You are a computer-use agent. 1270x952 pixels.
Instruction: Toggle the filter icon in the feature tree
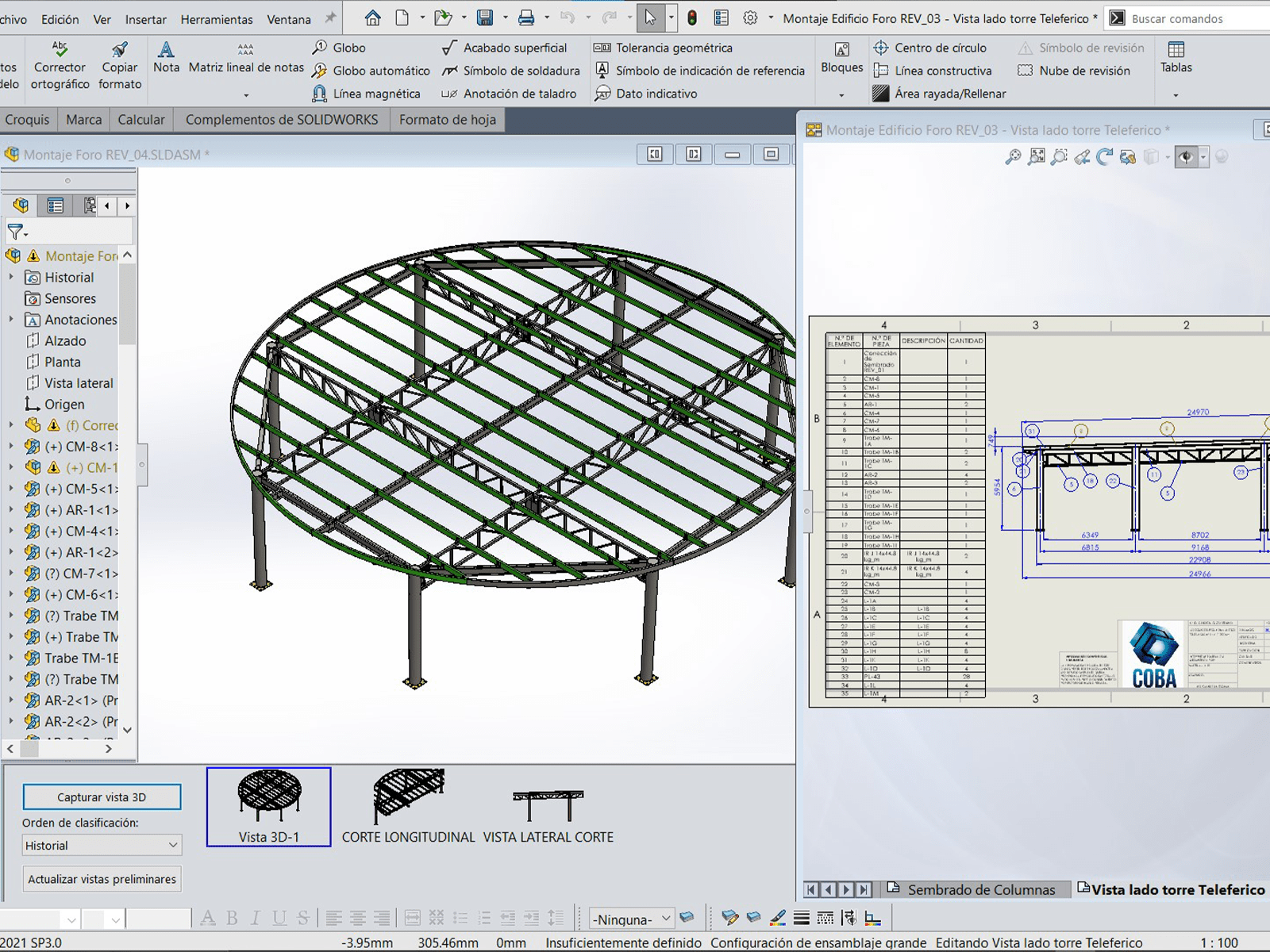click(16, 232)
